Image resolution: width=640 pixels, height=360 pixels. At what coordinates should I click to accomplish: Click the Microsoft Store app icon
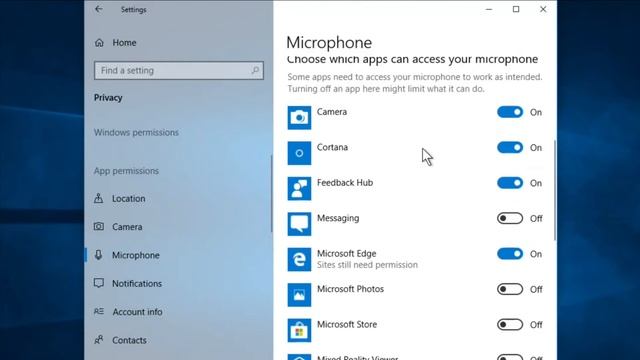(299, 330)
